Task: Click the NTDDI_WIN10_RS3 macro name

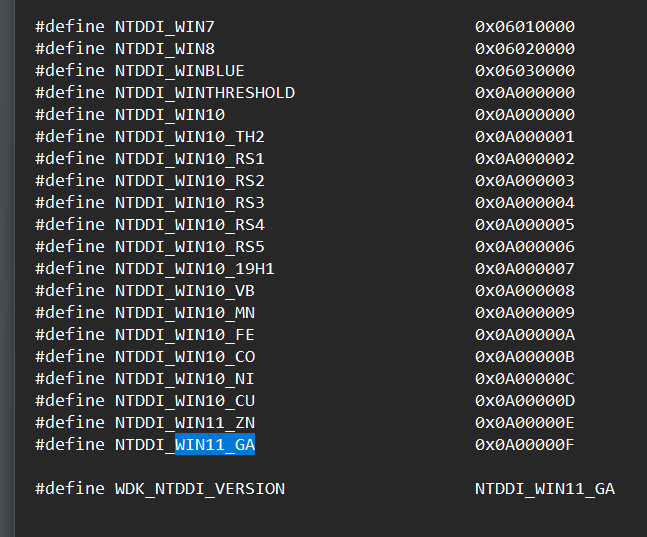Action: click(189, 203)
